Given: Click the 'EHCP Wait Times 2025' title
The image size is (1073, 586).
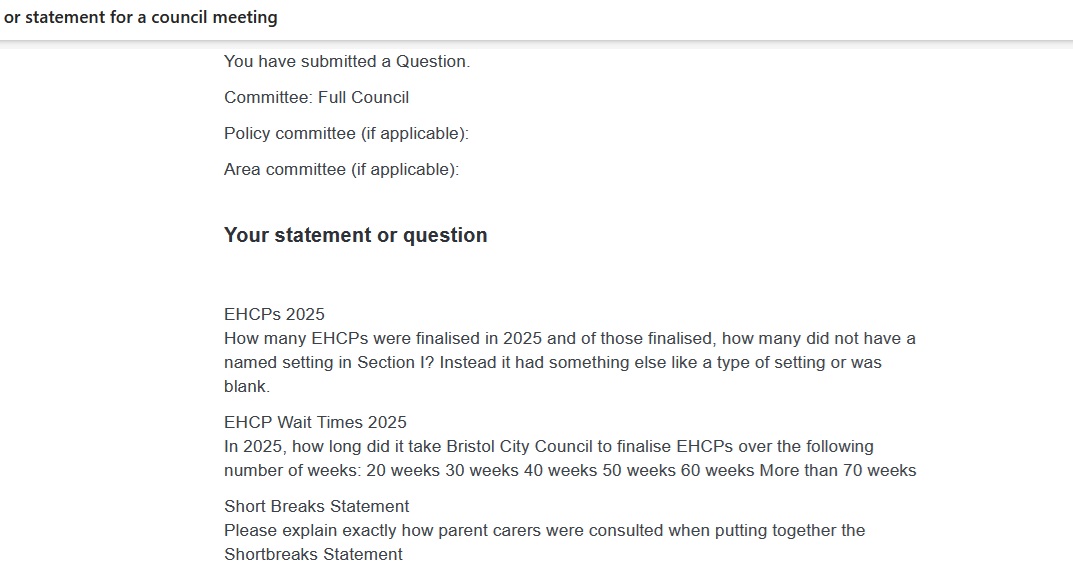Looking at the screenshot, I should (315, 422).
